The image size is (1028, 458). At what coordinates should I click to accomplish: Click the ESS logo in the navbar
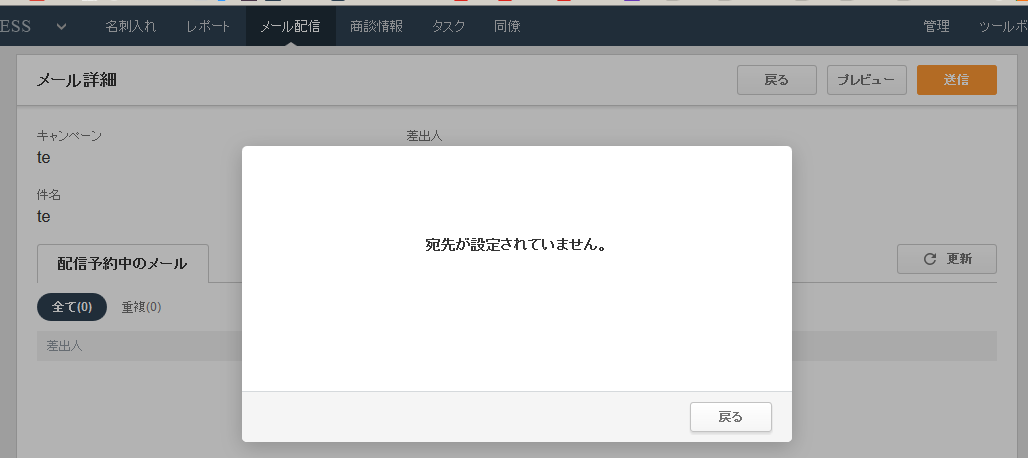pyautogui.click(x=16, y=26)
